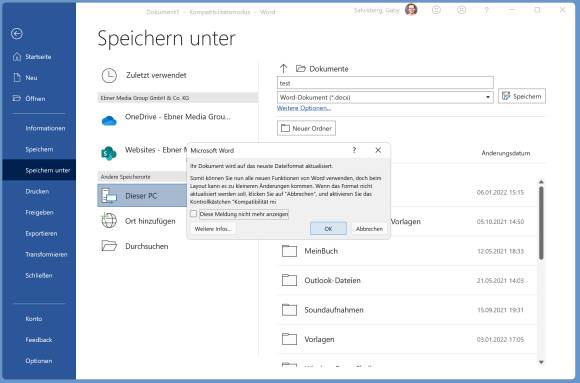Open the Drucken page
580x383 pixels.
pos(37,191)
